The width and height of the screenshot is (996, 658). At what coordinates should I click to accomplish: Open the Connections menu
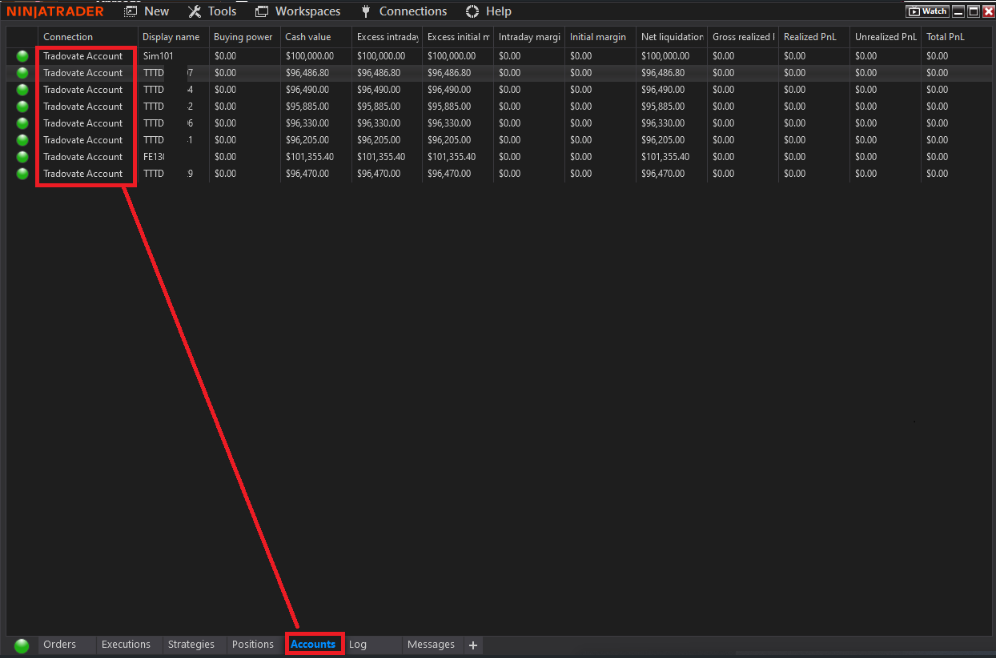[403, 11]
